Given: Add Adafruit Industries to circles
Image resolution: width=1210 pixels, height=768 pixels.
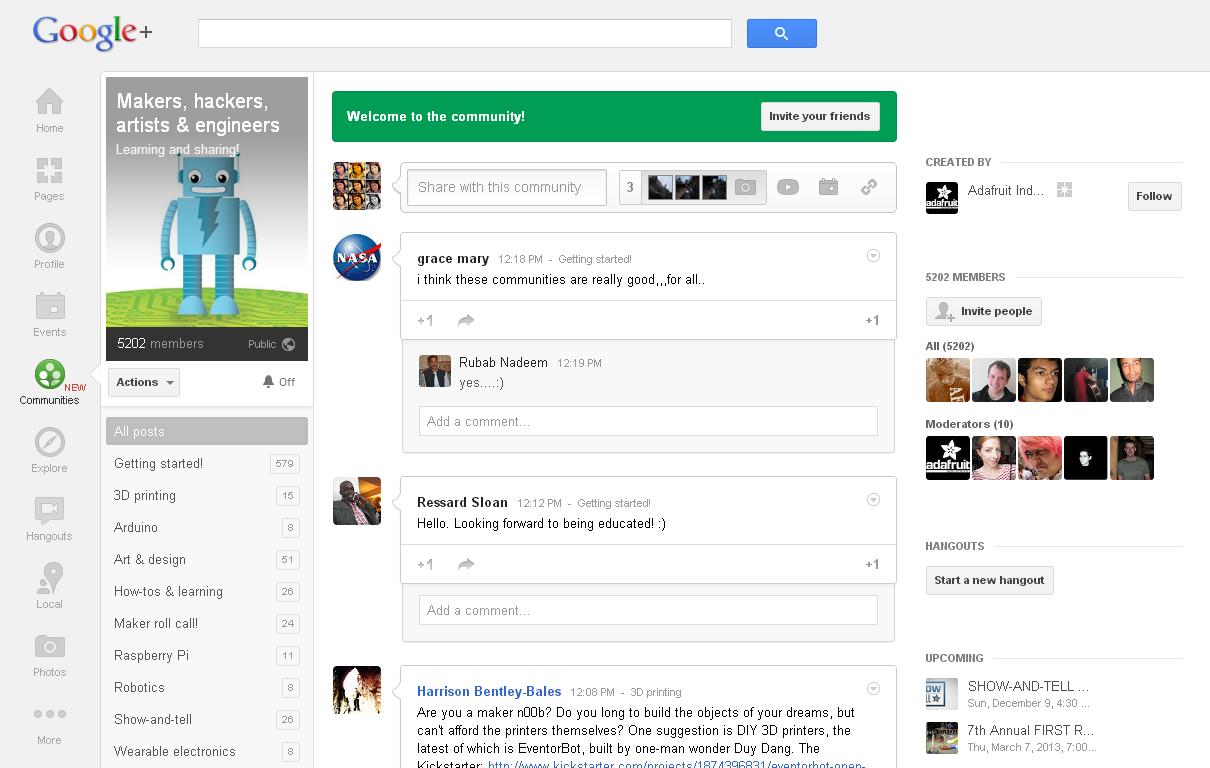Looking at the screenshot, I should click(1065, 190).
